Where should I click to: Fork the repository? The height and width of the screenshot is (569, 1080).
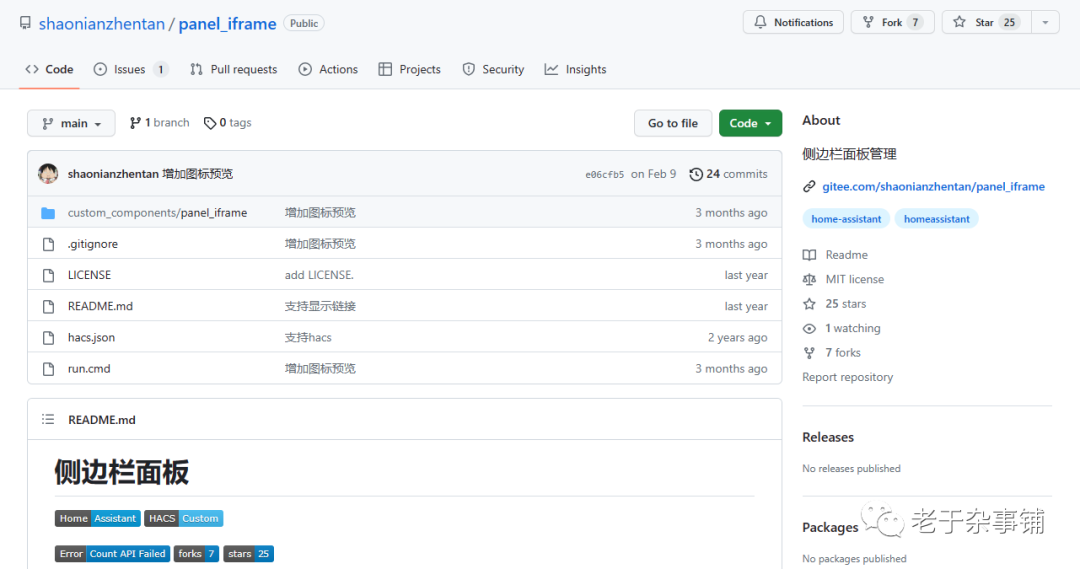tap(893, 22)
